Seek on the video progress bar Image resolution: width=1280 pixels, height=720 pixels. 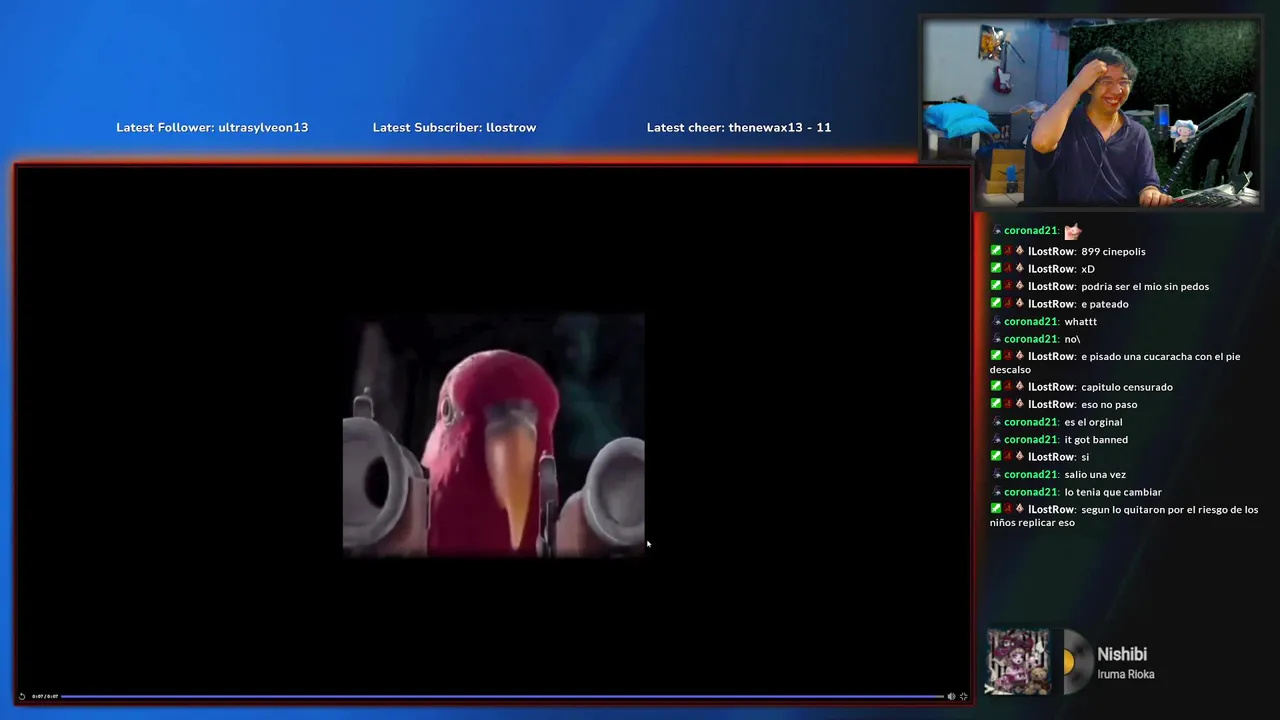coord(502,696)
